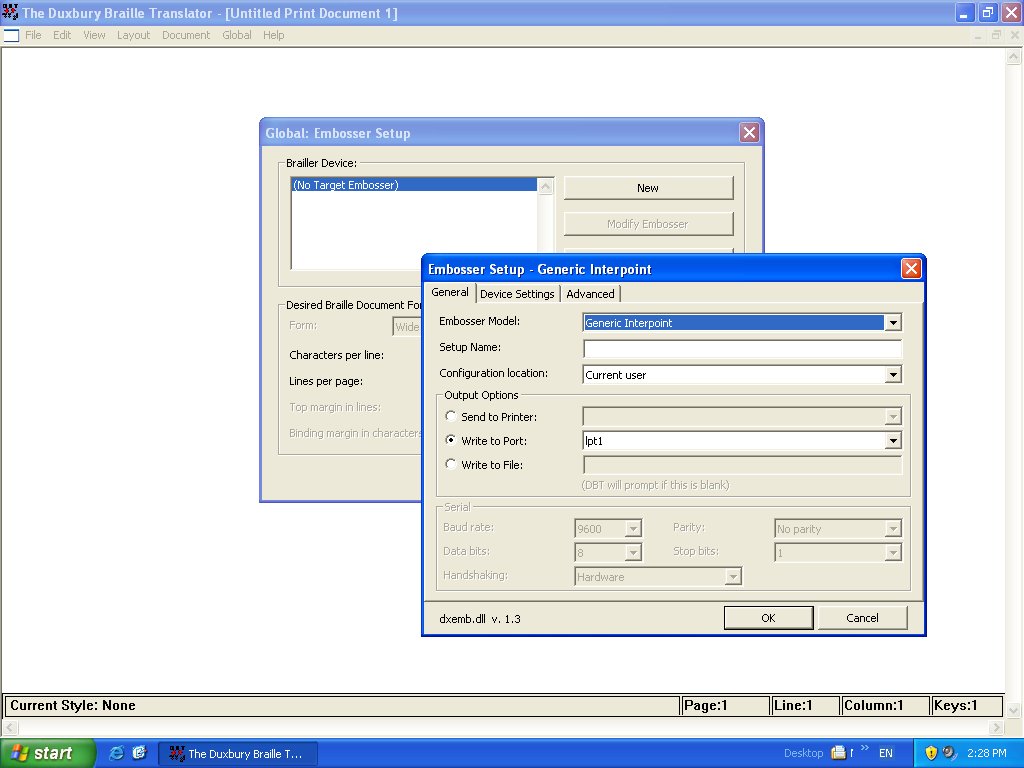Click New in Global Embosser Setup
The image size is (1024, 768).
coord(648,188)
